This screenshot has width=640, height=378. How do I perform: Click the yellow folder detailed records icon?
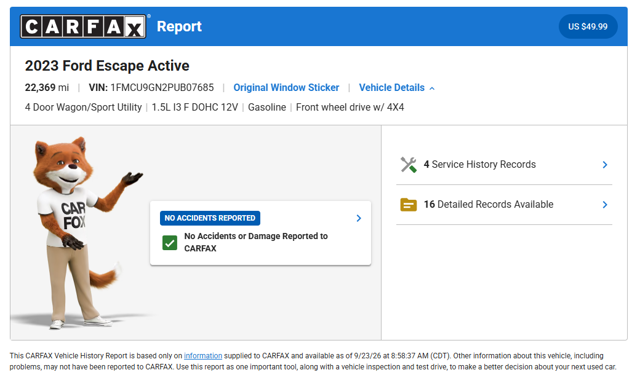click(409, 205)
